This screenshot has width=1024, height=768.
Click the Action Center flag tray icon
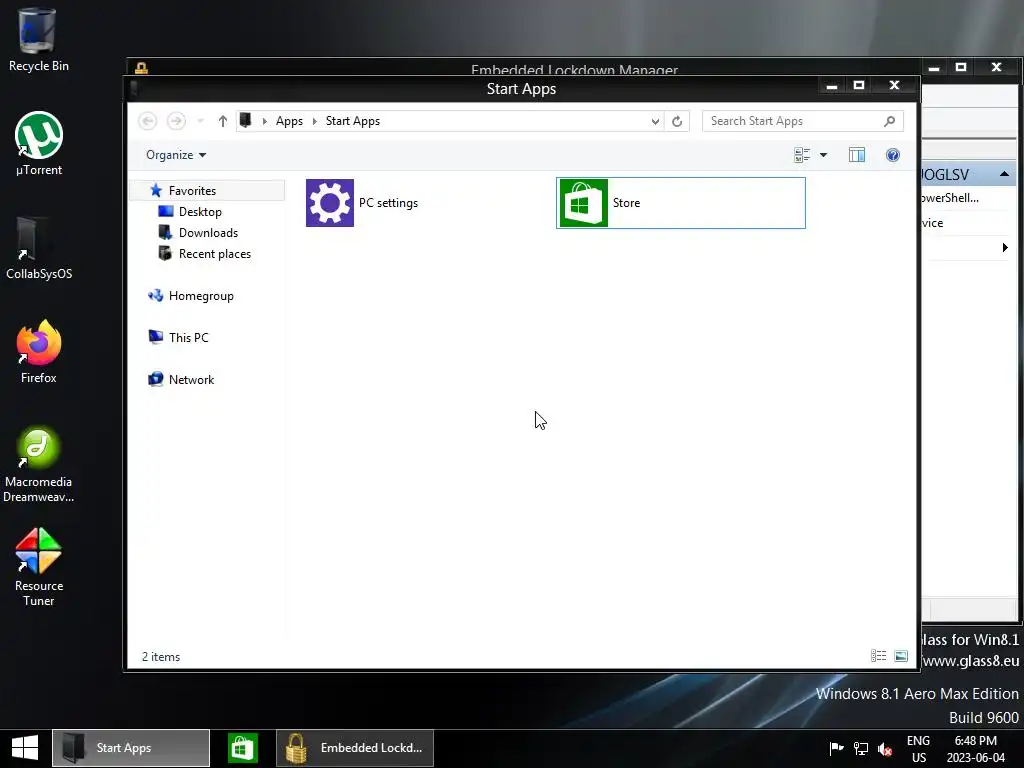tap(836, 748)
